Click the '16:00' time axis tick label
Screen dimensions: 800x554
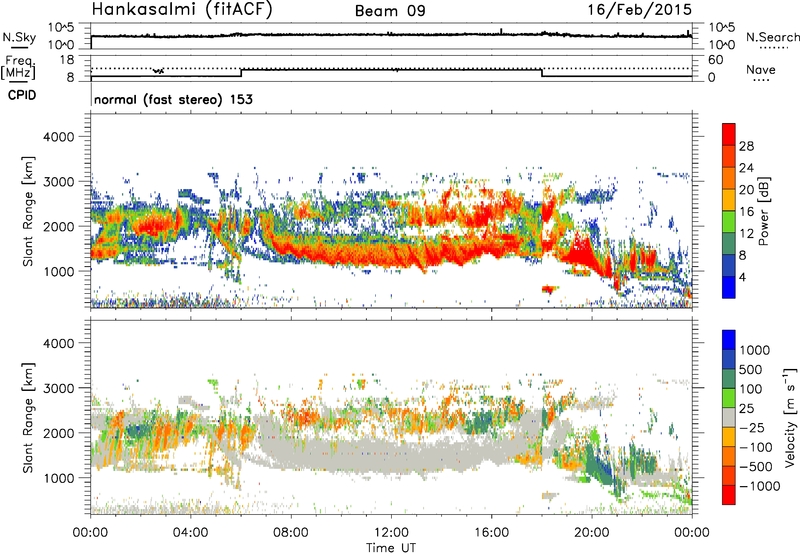[x=491, y=533]
